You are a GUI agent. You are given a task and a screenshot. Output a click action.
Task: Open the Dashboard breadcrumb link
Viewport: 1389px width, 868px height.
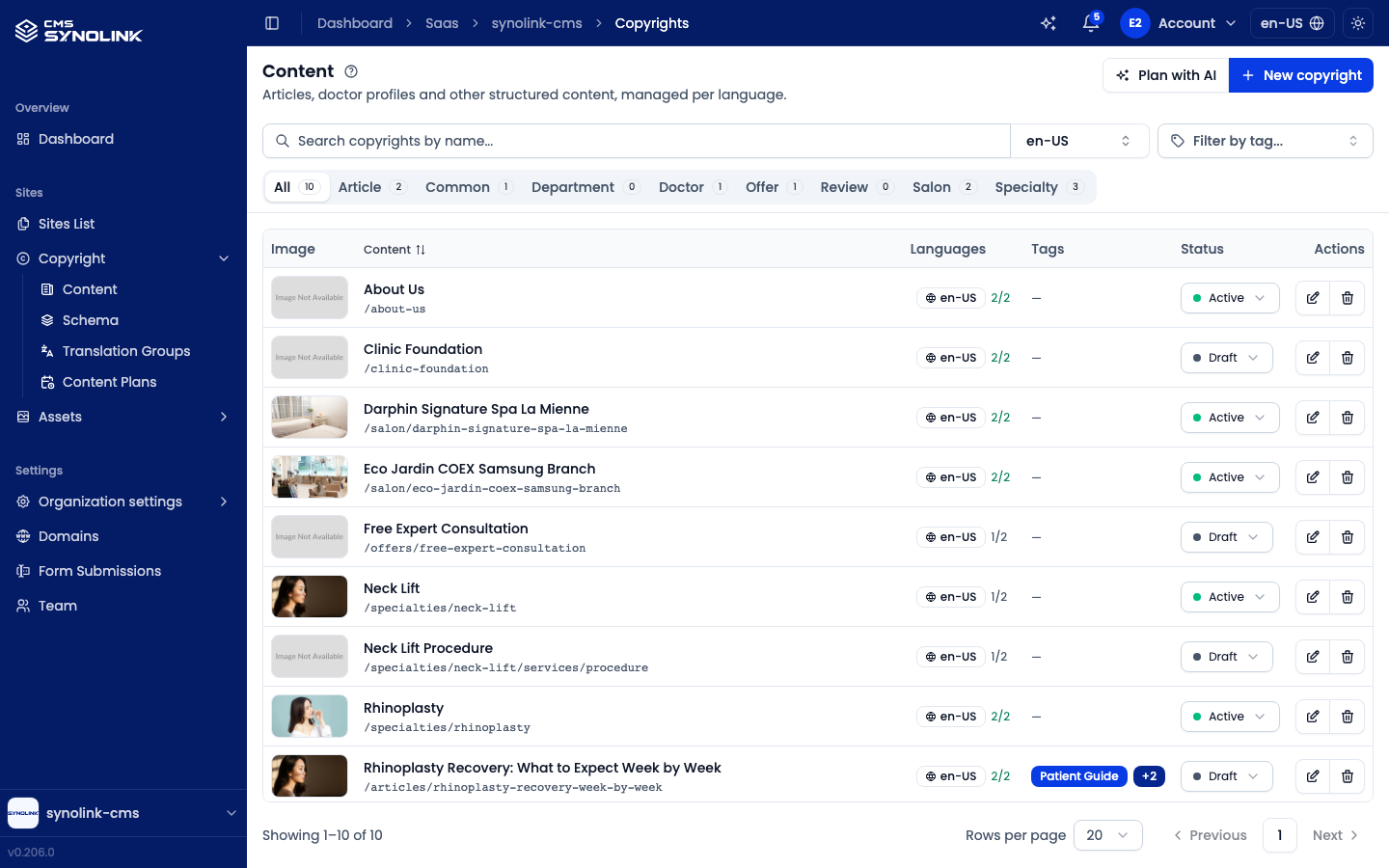355,23
